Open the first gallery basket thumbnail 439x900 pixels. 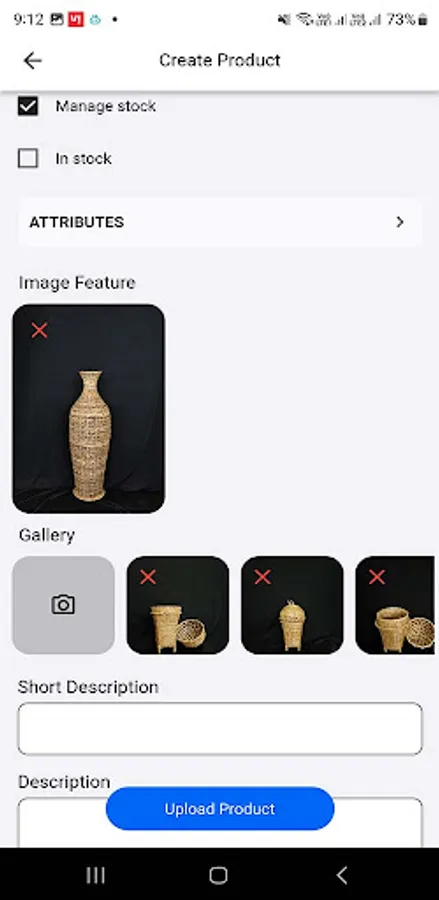(x=178, y=604)
